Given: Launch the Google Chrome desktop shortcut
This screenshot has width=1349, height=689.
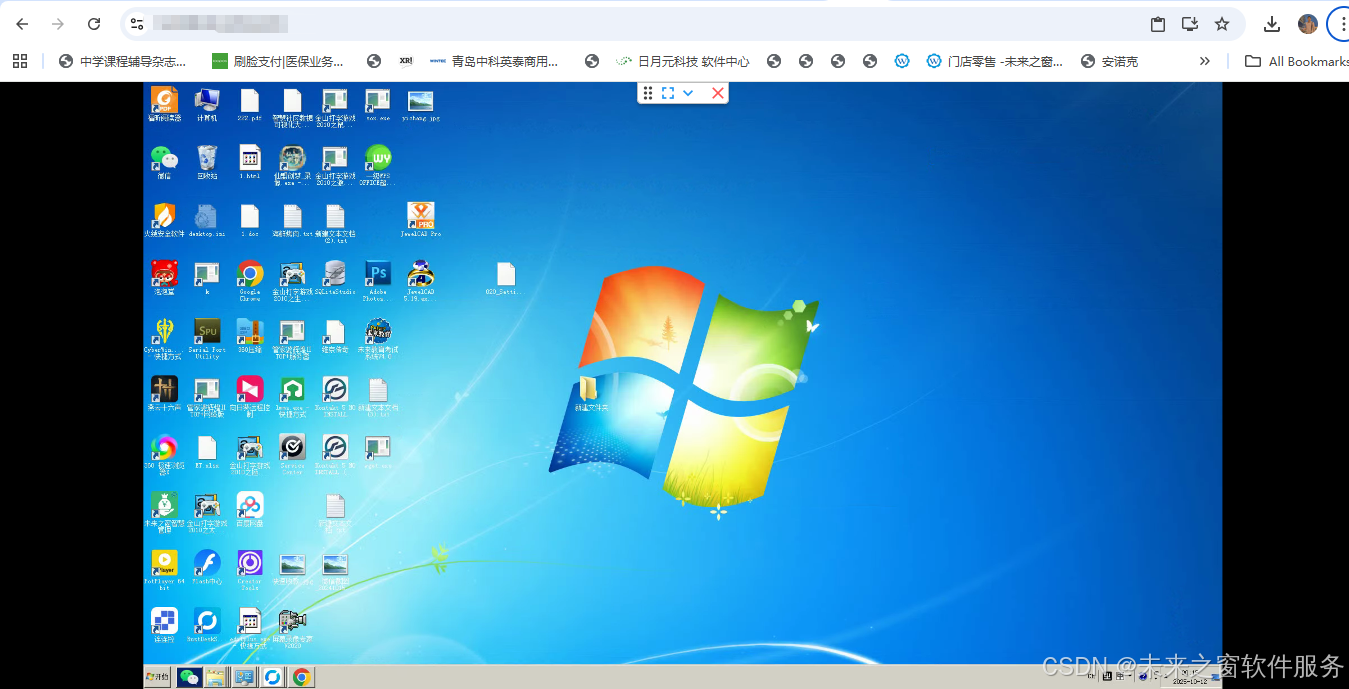Looking at the screenshot, I should click(250, 281).
